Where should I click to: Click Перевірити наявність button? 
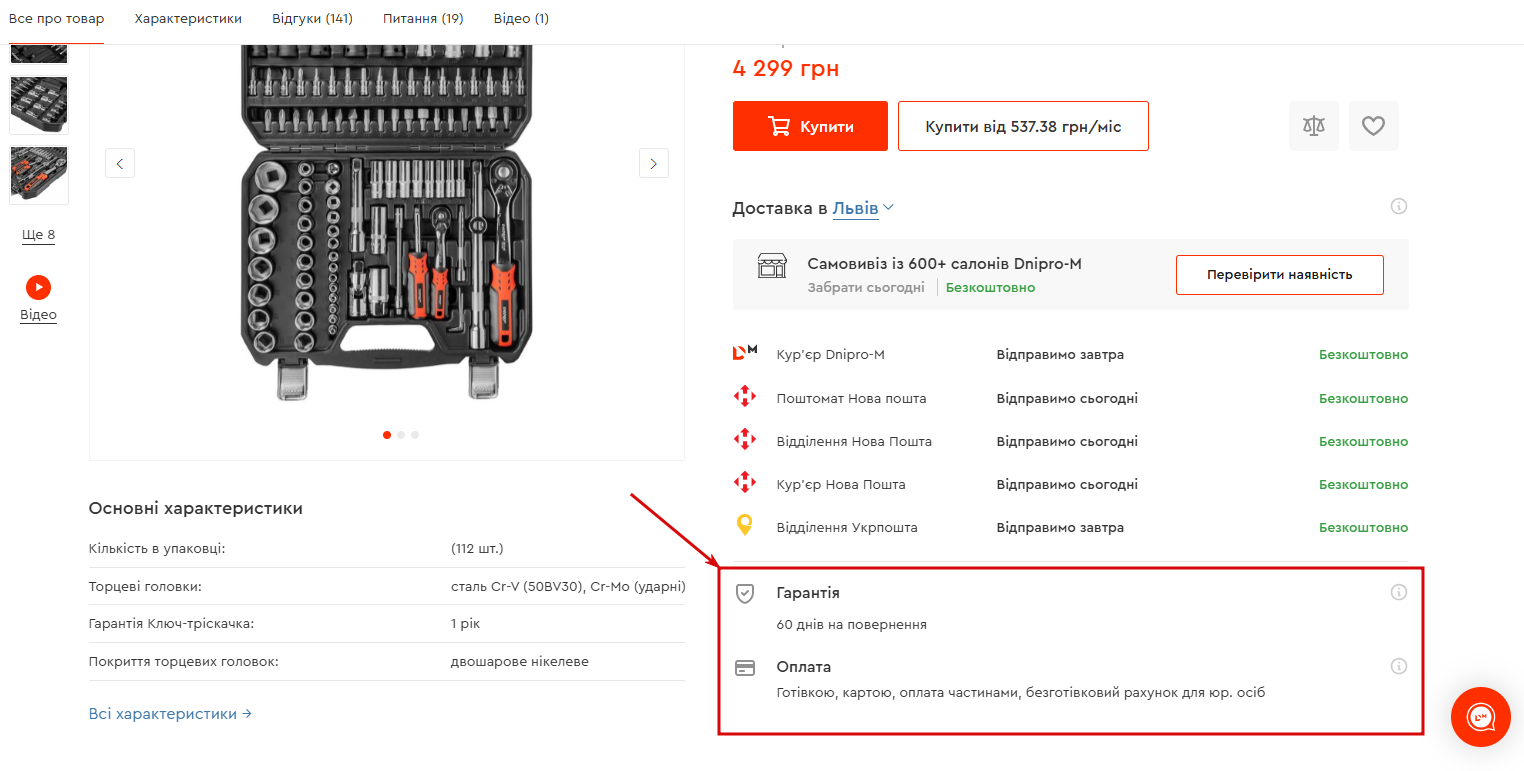pyautogui.click(x=1279, y=275)
